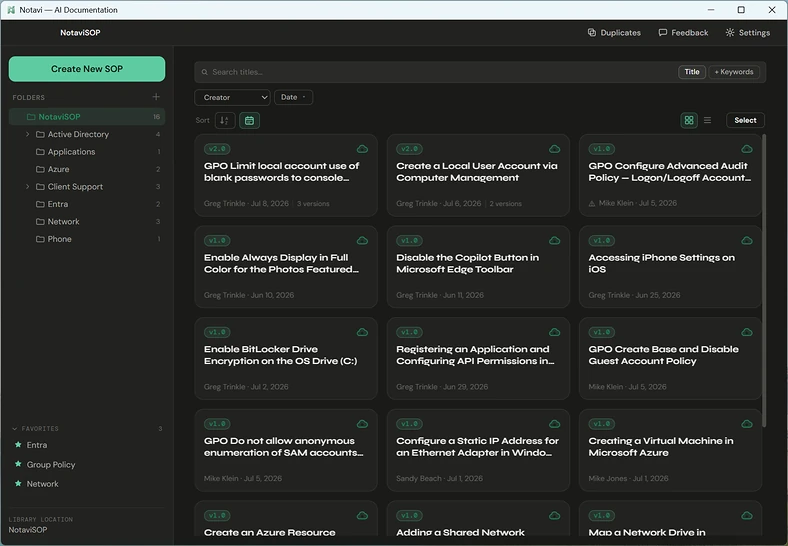Image resolution: width=788 pixels, height=546 pixels.
Task: Open the Network folder in Folders
Action: click(x=87, y=222)
